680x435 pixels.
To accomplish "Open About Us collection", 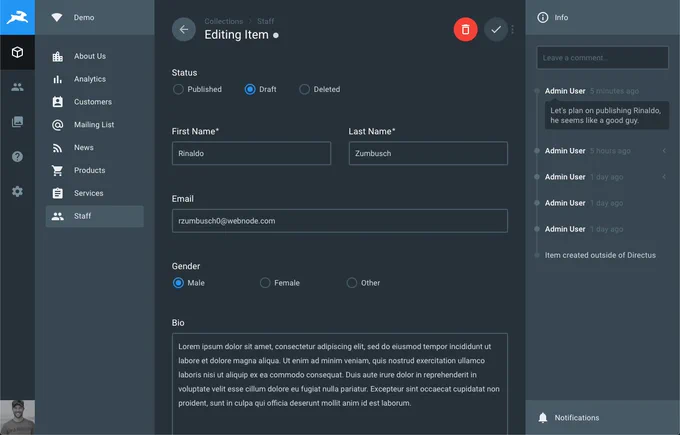I will click(x=95, y=56).
